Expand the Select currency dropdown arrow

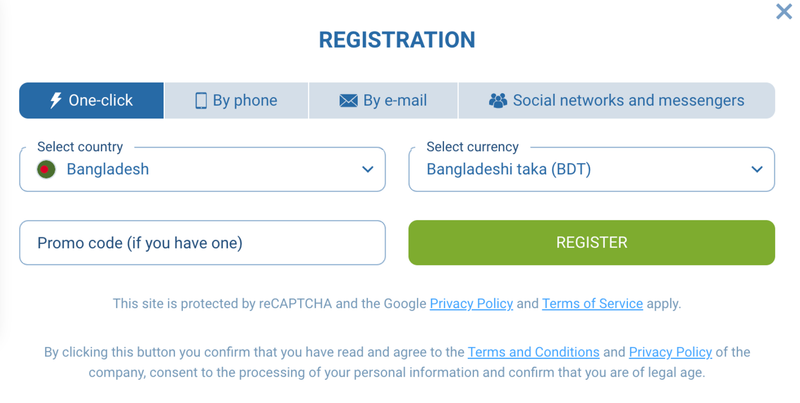[x=756, y=170]
